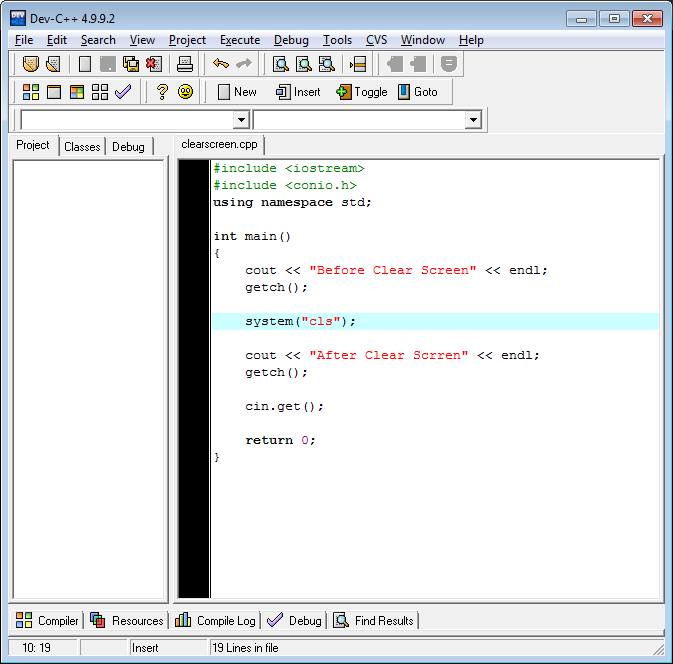Image resolution: width=673 pixels, height=664 pixels.
Task: Click the 'return 0;' line
Action: tap(280, 440)
